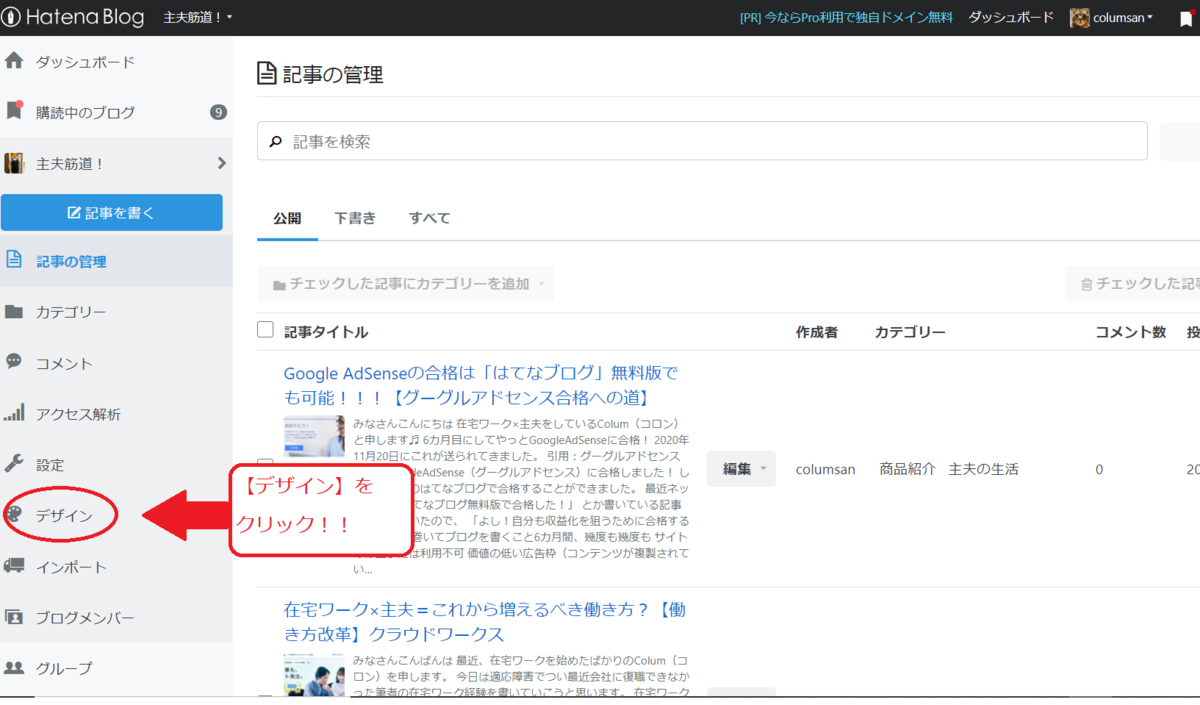
Task: Open 購読中のブログ bookmark icon
Action: pyautogui.click(x=14, y=111)
